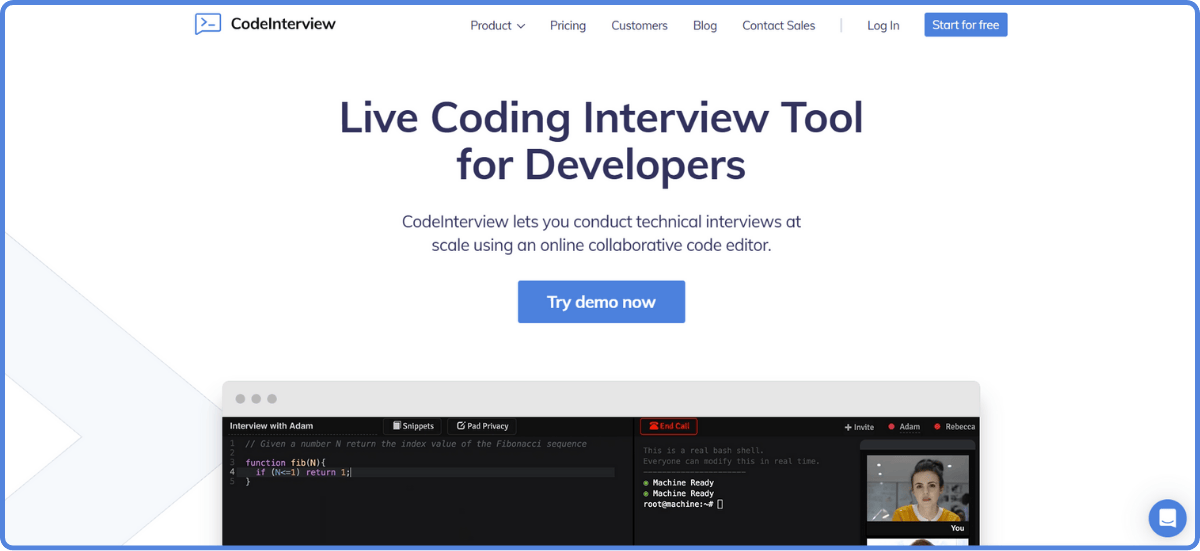Viewport: 1200px width, 551px height.
Task: Select Rebecca's red status dot
Action: [x=937, y=427]
